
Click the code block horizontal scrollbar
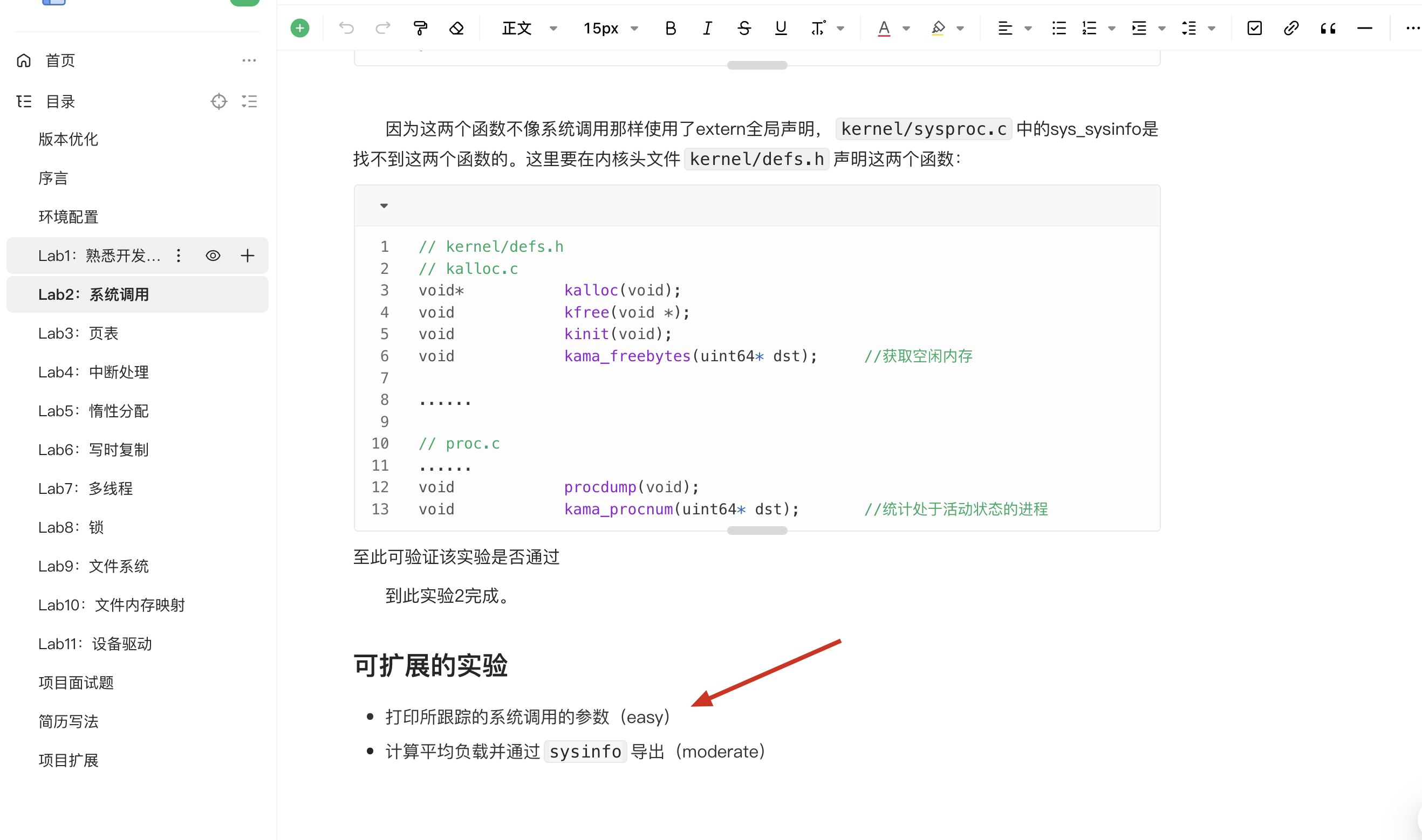(x=757, y=531)
